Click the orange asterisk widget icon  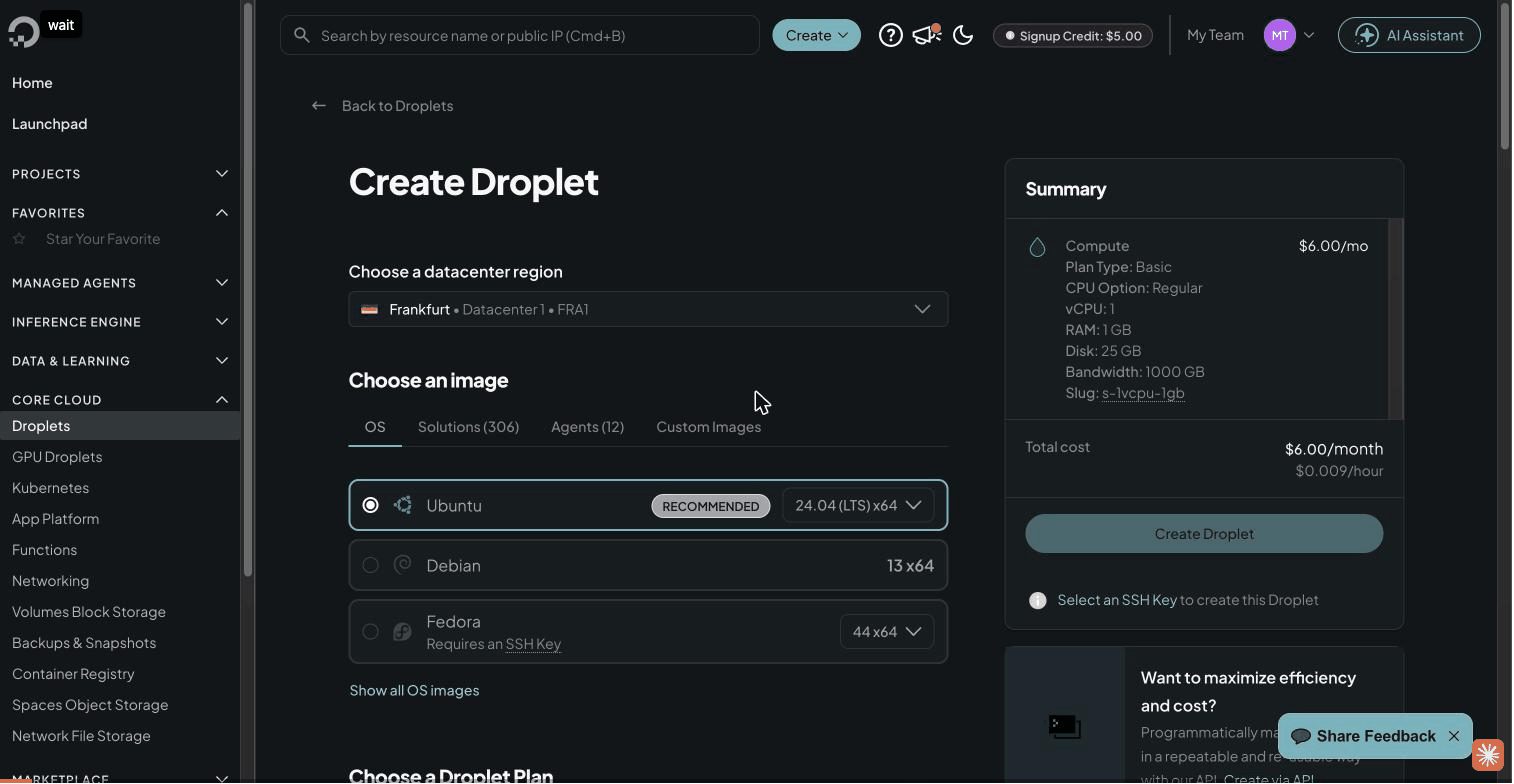(x=1488, y=754)
